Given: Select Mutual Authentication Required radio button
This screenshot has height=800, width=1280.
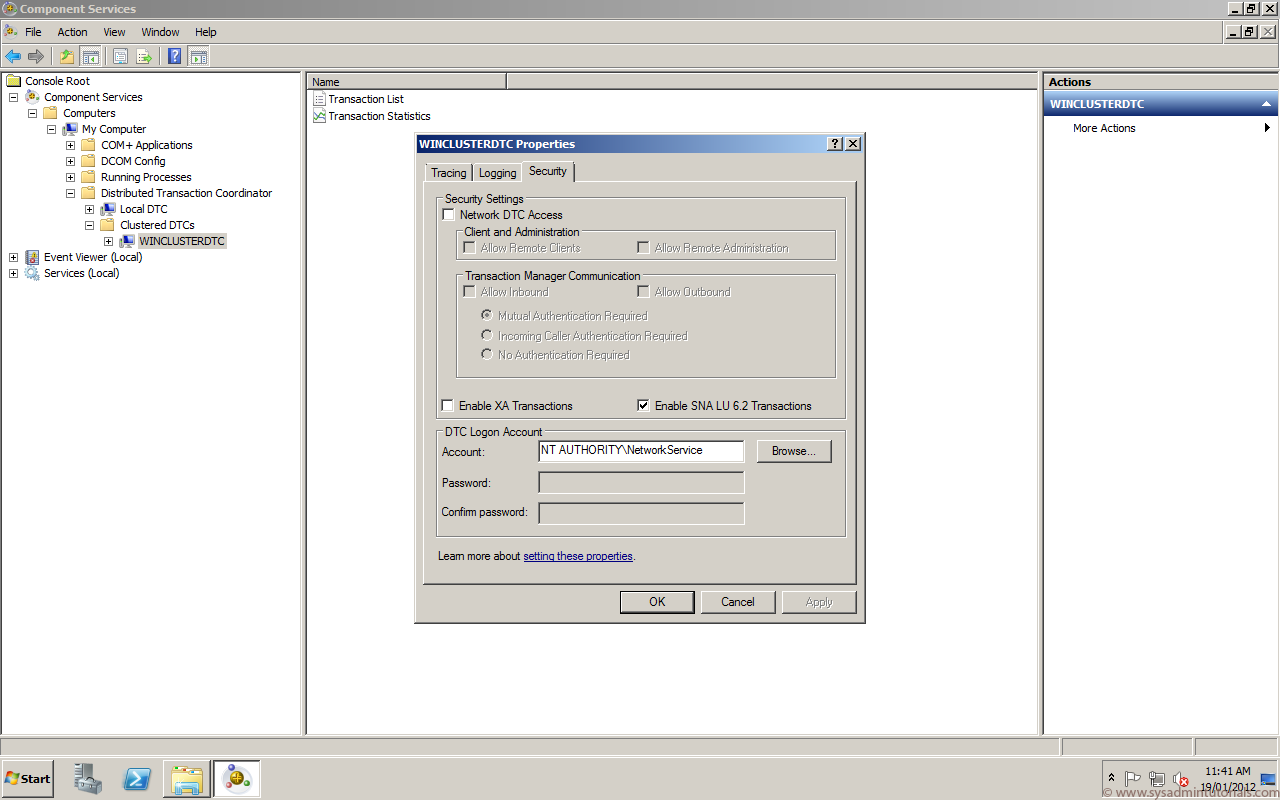Looking at the screenshot, I should point(486,314).
